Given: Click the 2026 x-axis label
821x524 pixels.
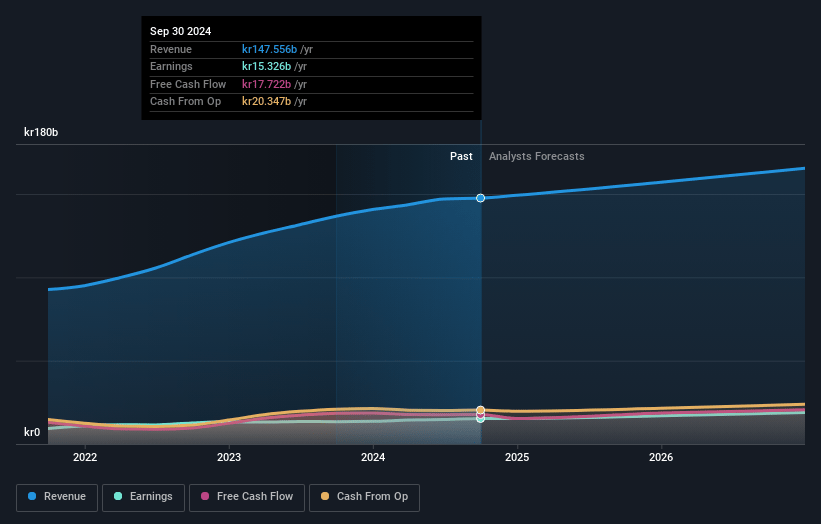Looking at the screenshot, I should 661,457.
